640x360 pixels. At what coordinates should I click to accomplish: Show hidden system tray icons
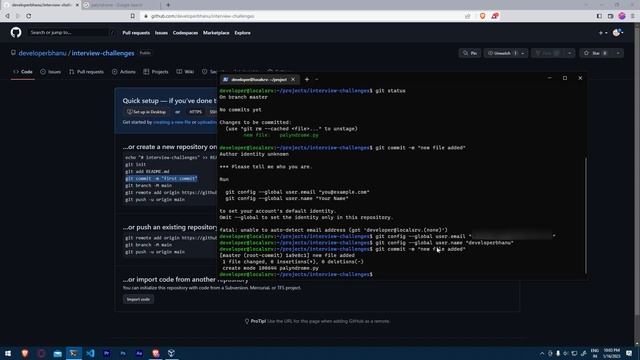pos(542,353)
